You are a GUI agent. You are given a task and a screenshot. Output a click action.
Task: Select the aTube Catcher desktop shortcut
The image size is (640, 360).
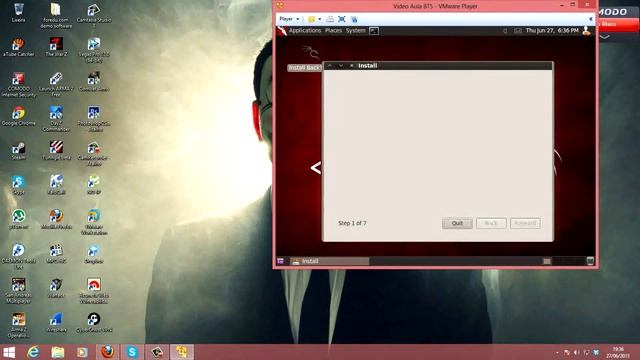(x=18, y=47)
